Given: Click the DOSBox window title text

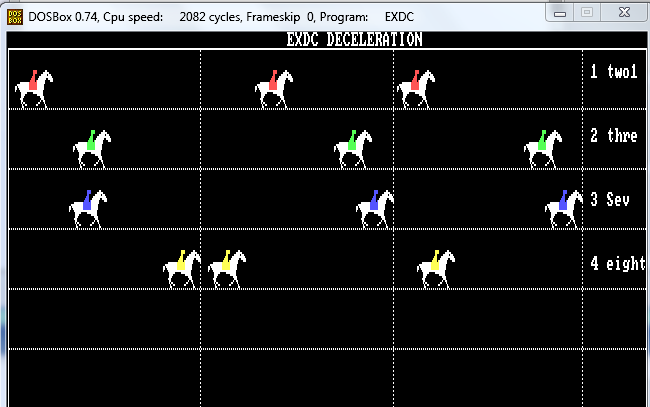Looking at the screenshot, I should 221,17.
